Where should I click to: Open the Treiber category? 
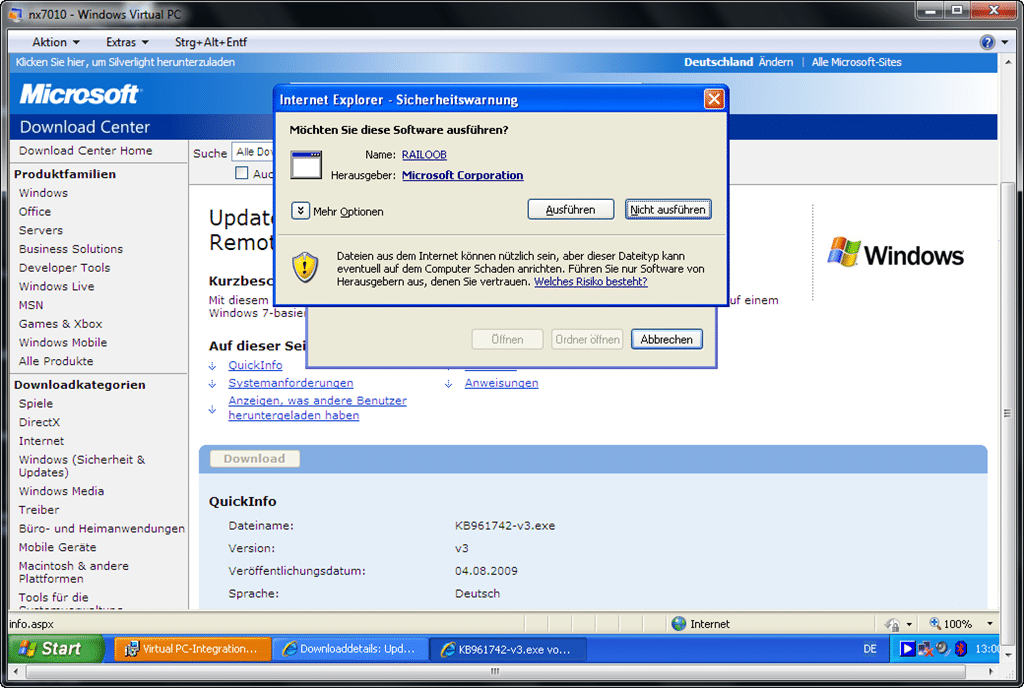pos(39,510)
